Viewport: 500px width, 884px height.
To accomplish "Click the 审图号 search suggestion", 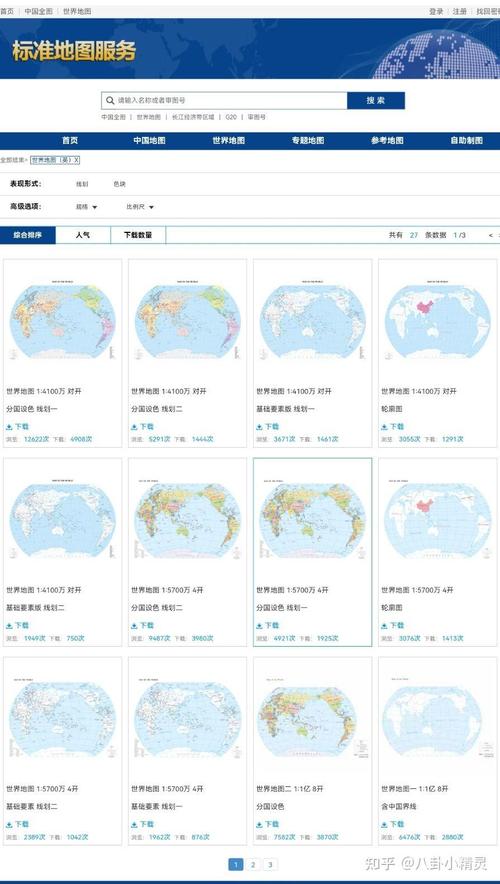I will pyautogui.click(x=256, y=117).
